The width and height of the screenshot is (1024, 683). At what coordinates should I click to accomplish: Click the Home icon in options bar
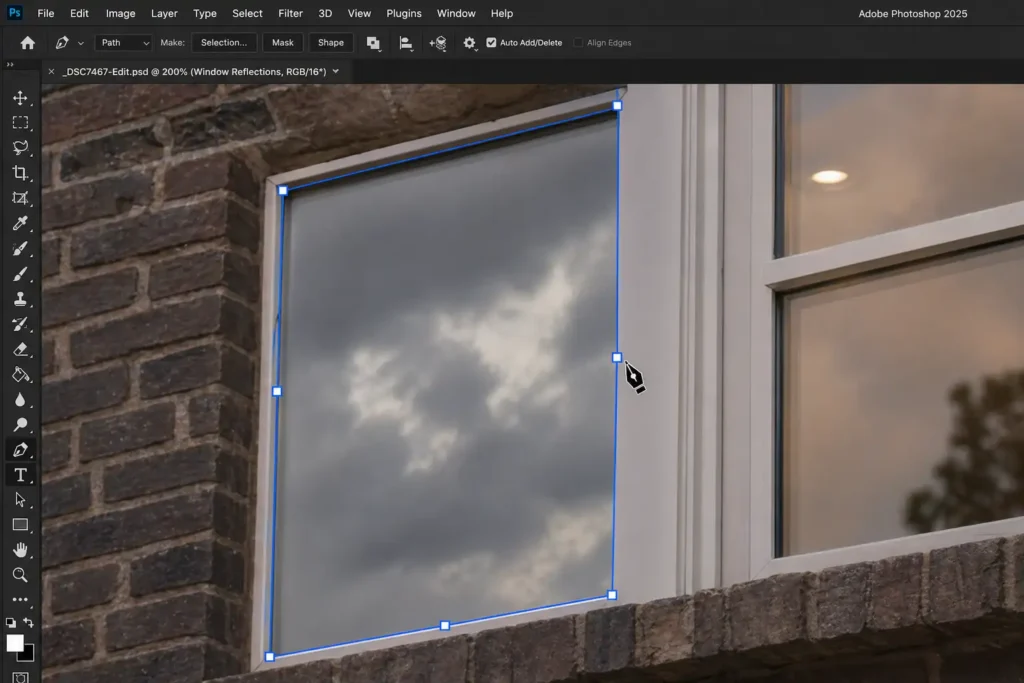(27, 43)
